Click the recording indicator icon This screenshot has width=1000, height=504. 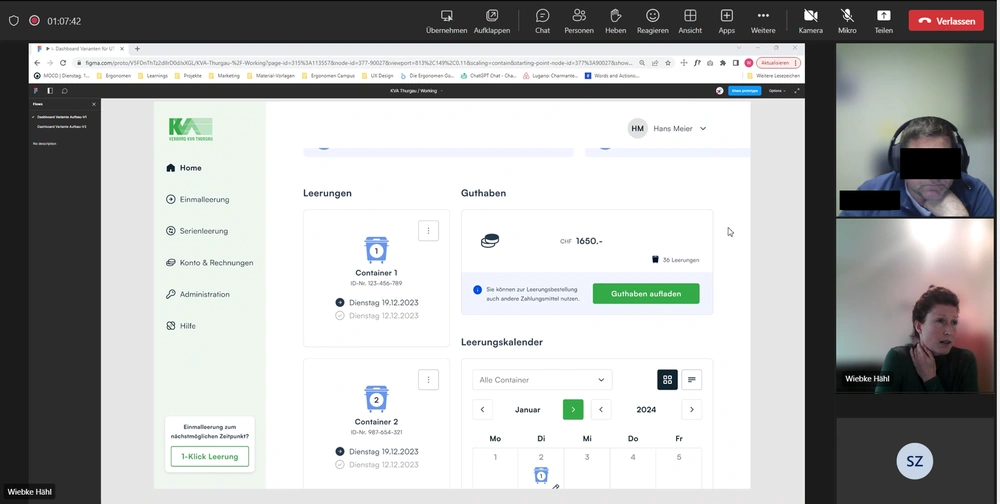pos(34,20)
